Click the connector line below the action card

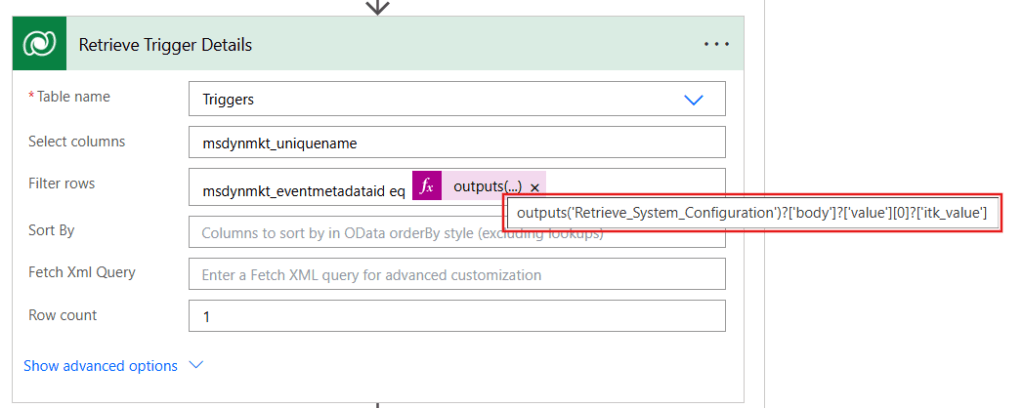click(x=377, y=404)
